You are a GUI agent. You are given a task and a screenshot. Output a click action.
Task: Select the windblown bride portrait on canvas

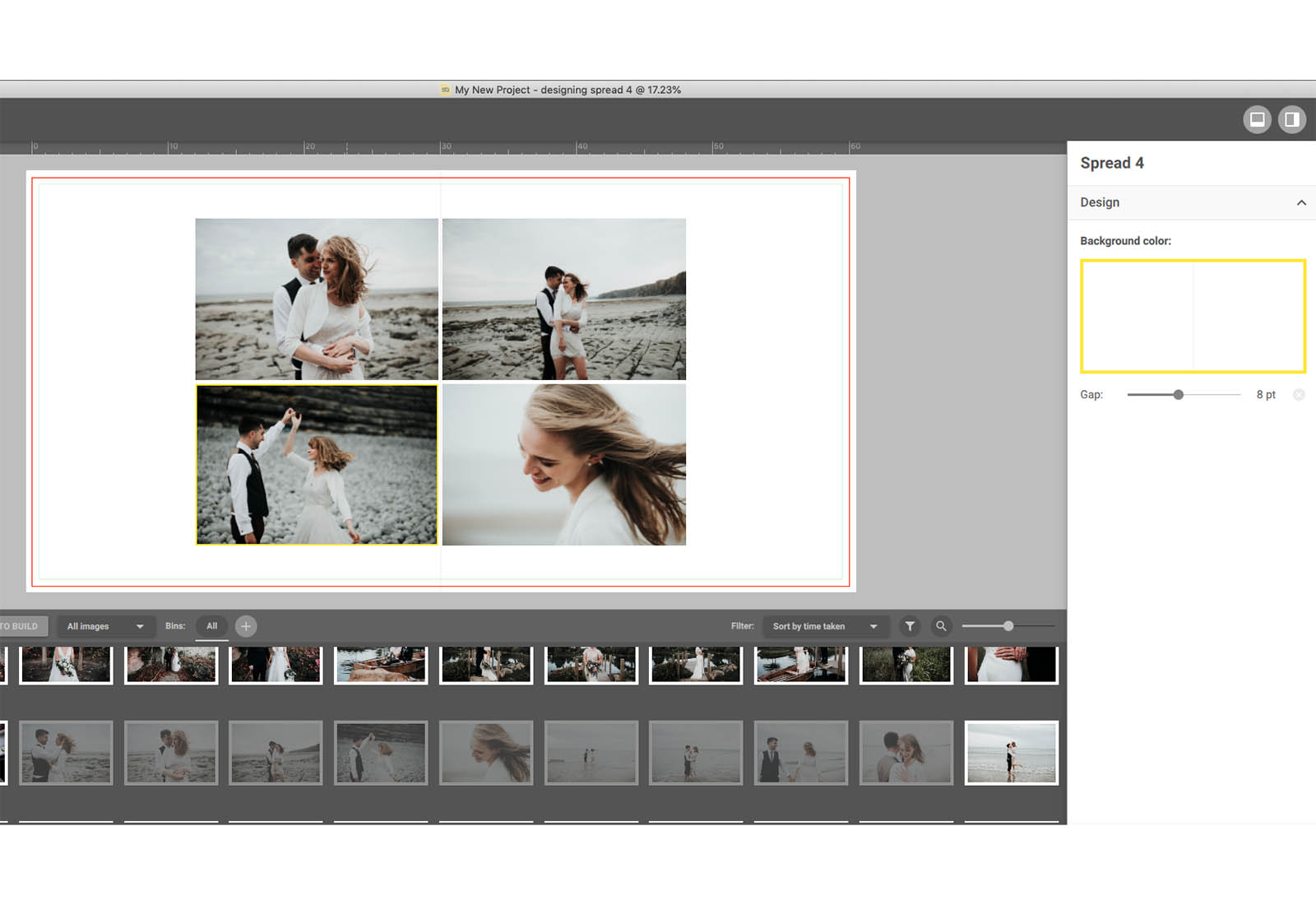tap(564, 465)
